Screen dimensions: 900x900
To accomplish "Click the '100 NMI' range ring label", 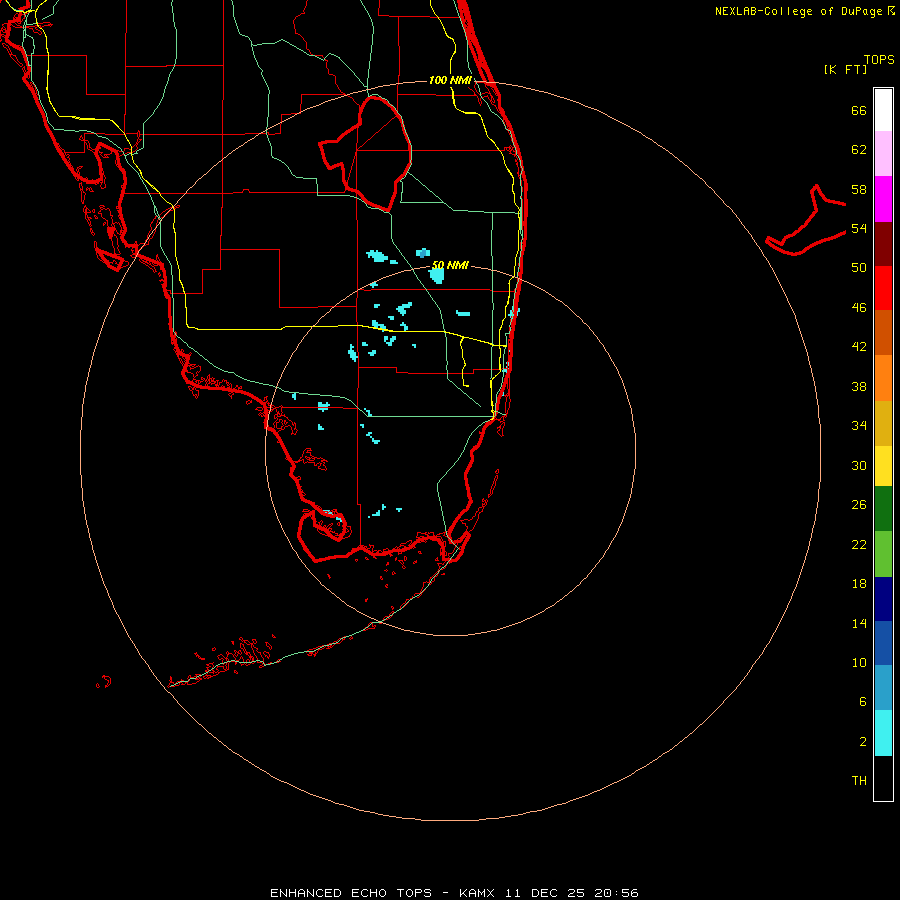I will [450, 80].
